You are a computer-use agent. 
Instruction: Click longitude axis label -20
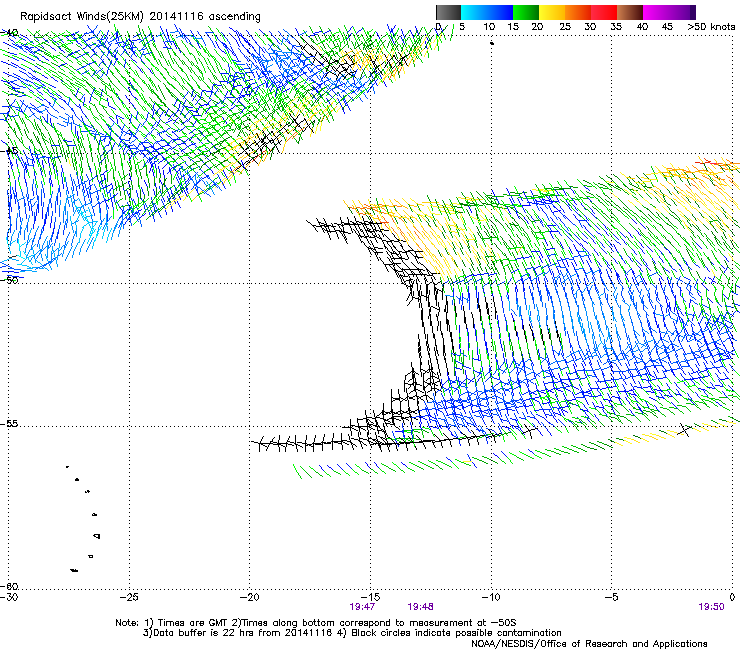point(249,597)
